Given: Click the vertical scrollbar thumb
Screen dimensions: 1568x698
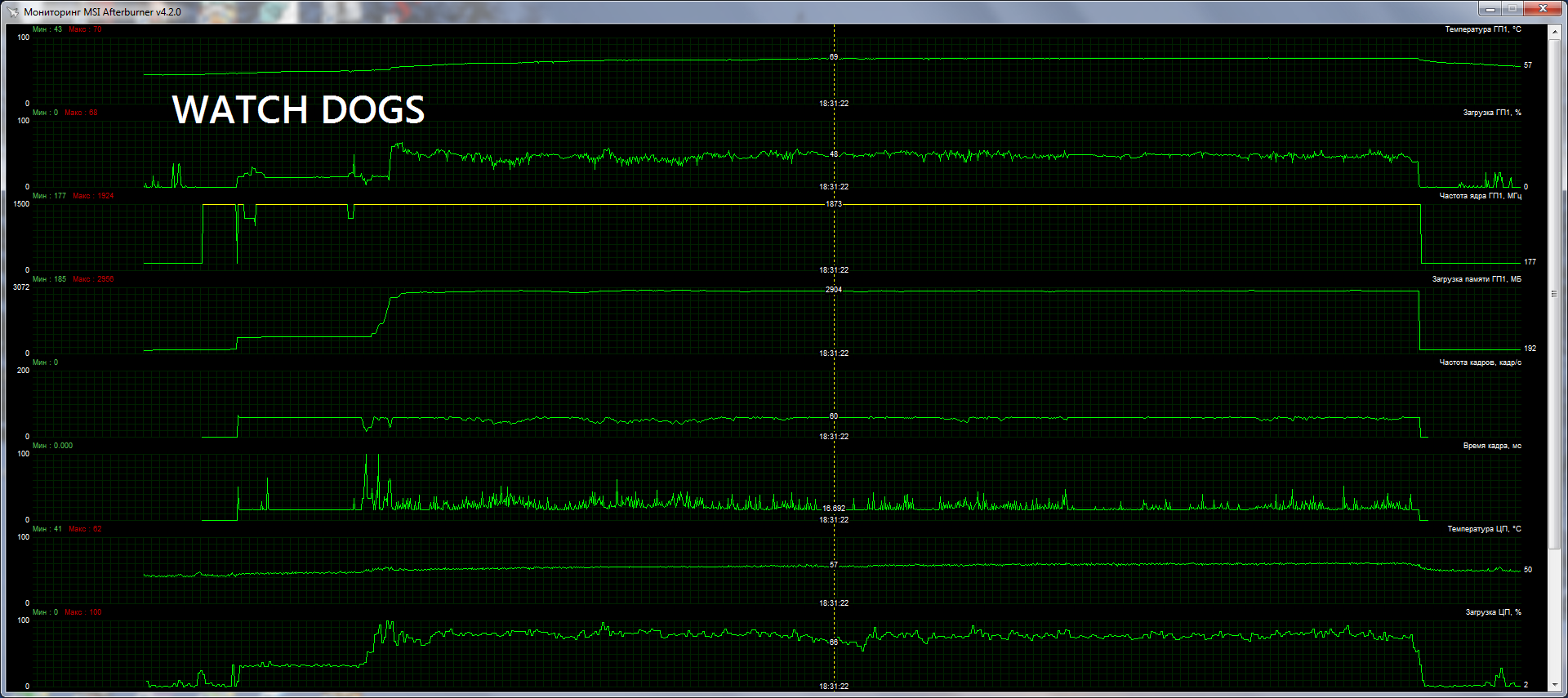Looking at the screenshot, I should [x=1555, y=293].
